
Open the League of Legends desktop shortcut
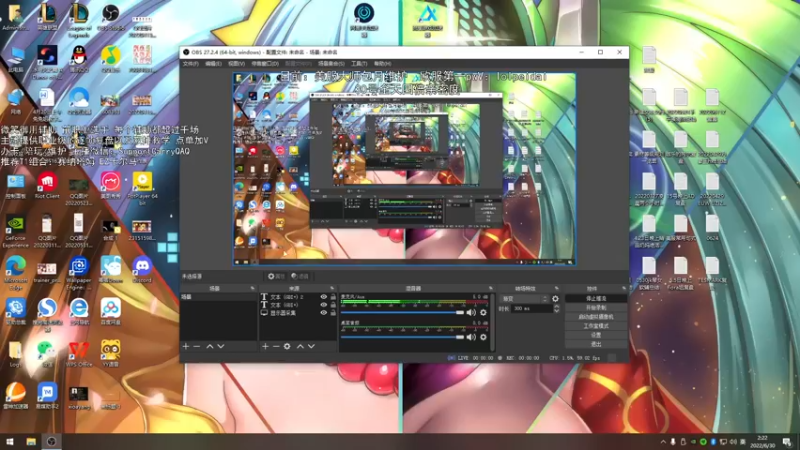click(x=79, y=20)
